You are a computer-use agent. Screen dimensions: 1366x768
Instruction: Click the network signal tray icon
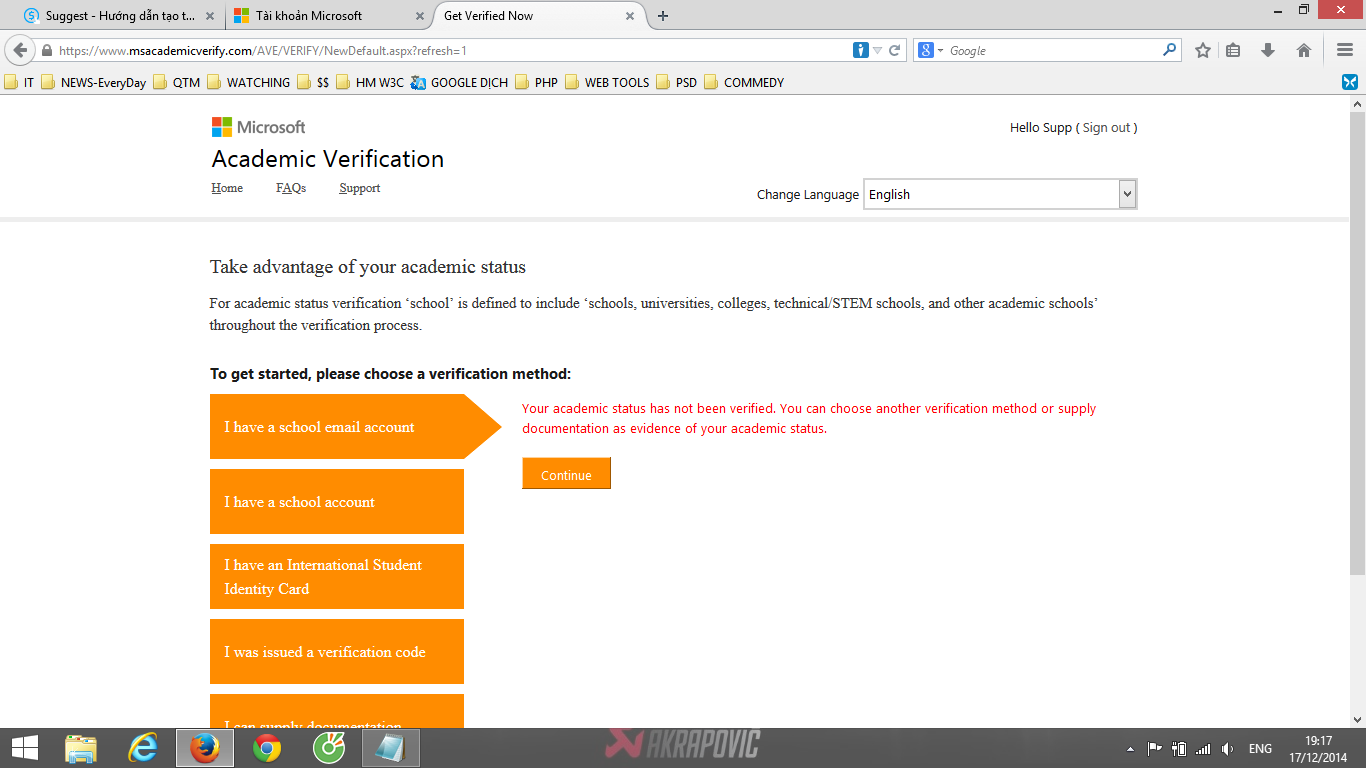point(1203,749)
